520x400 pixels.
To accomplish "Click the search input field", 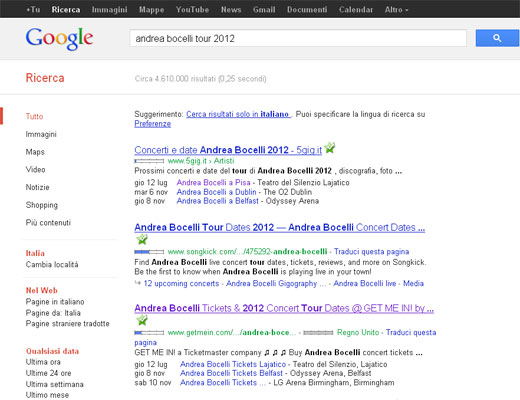I will point(298,38).
